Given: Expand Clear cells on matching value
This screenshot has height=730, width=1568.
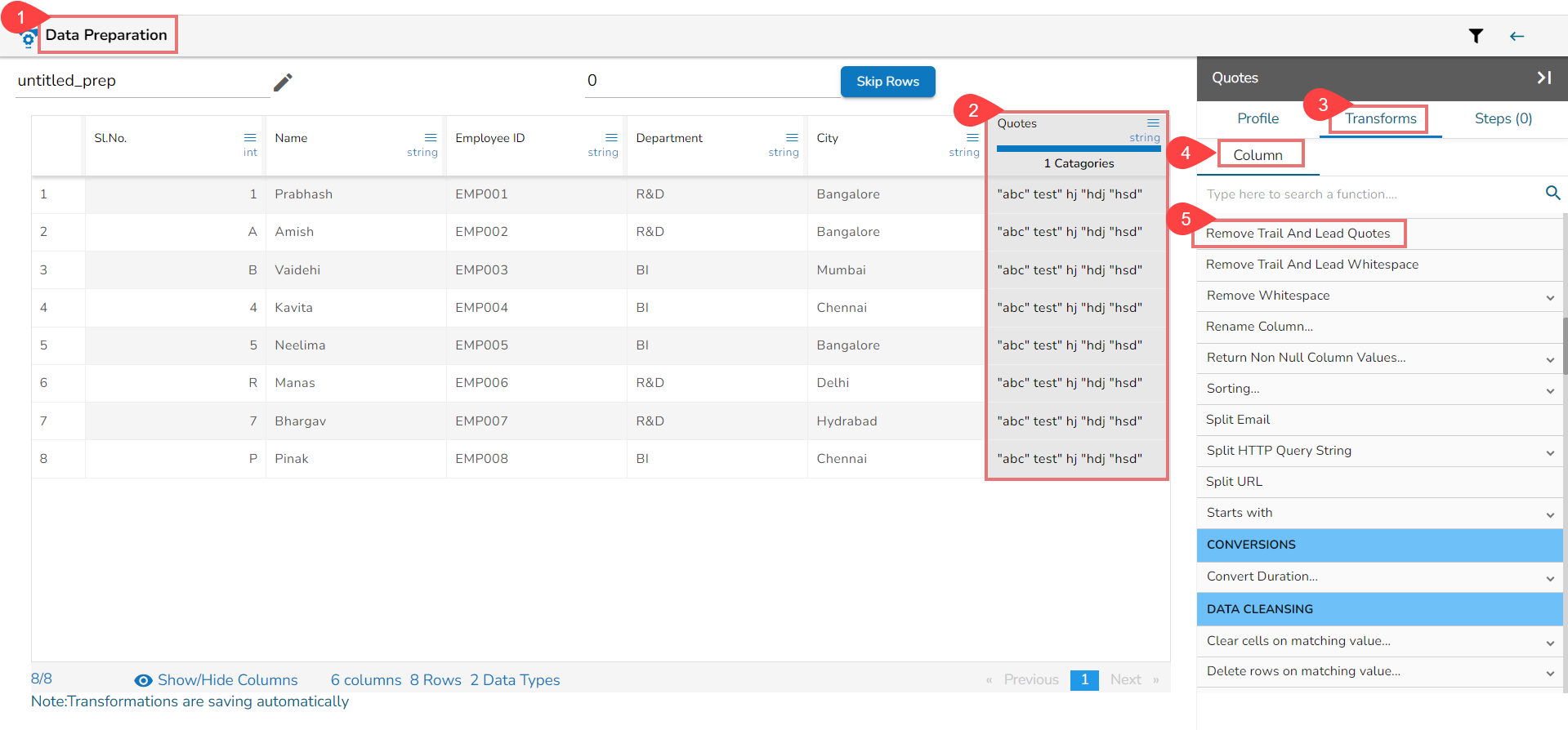Looking at the screenshot, I should 1550,643.
